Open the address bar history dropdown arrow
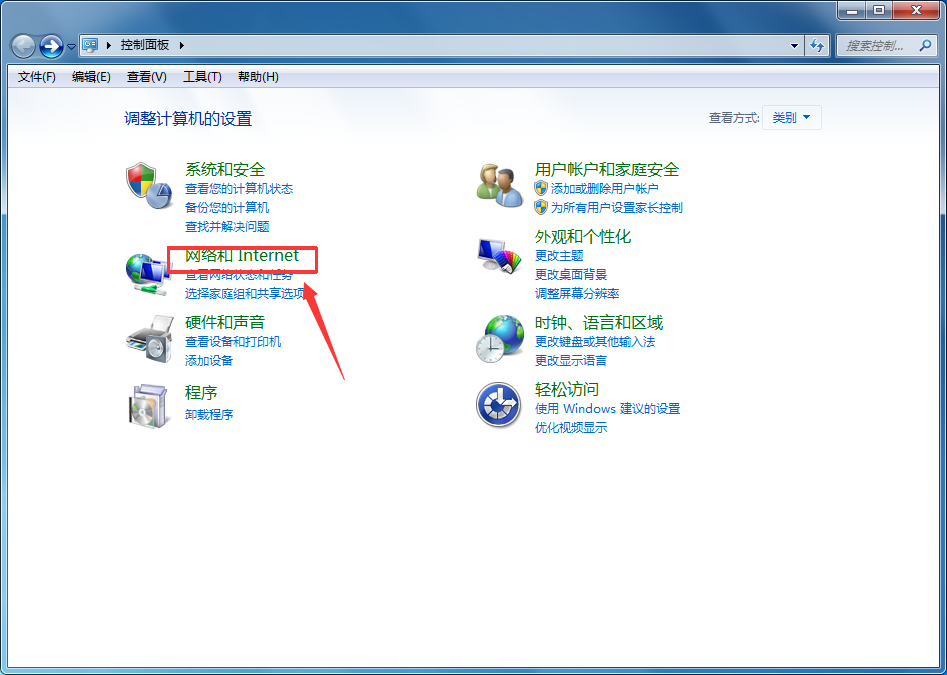Image resolution: width=947 pixels, height=675 pixels. pyautogui.click(x=793, y=45)
